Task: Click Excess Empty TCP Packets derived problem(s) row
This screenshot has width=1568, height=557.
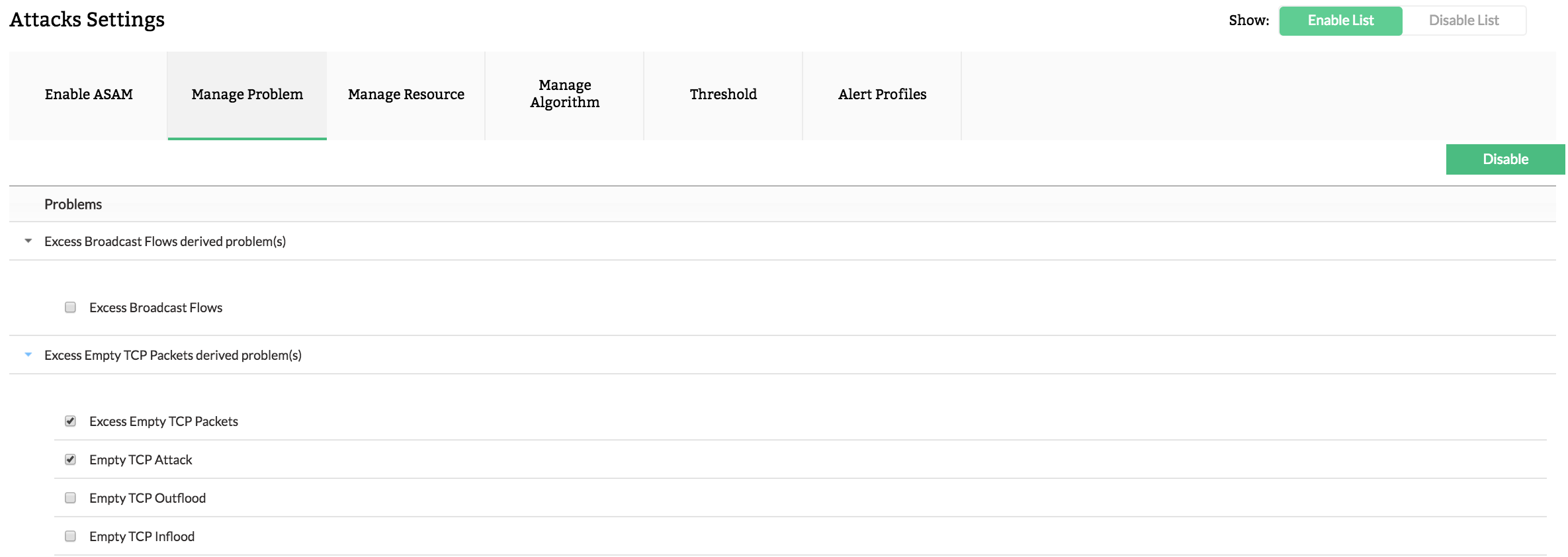Action: (173, 355)
